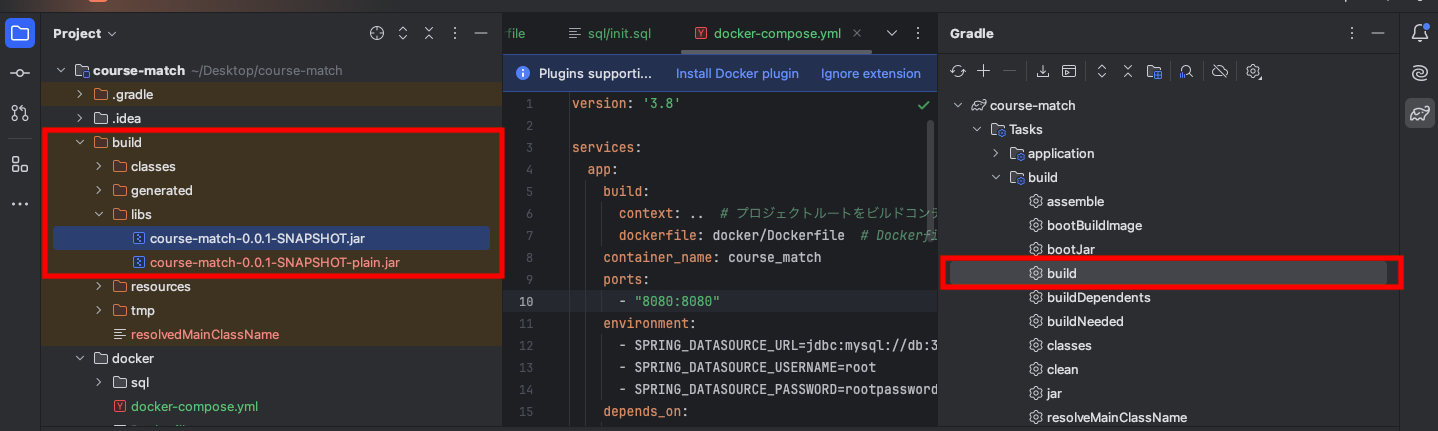Expand the .gradle folder
The width and height of the screenshot is (1438, 431).
pos(80,95)
